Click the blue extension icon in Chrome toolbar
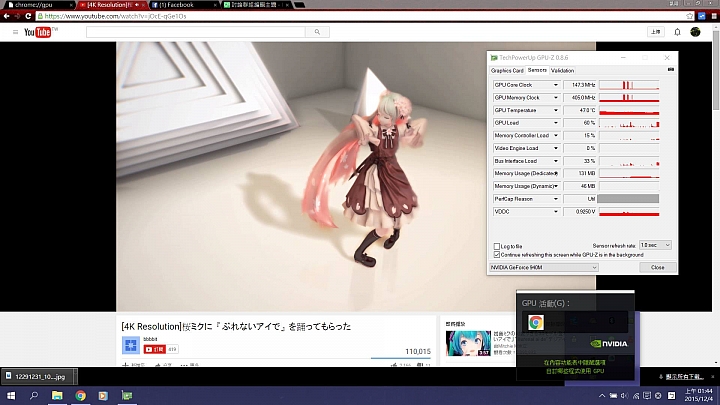720x405 pixels. click(702, 16)
